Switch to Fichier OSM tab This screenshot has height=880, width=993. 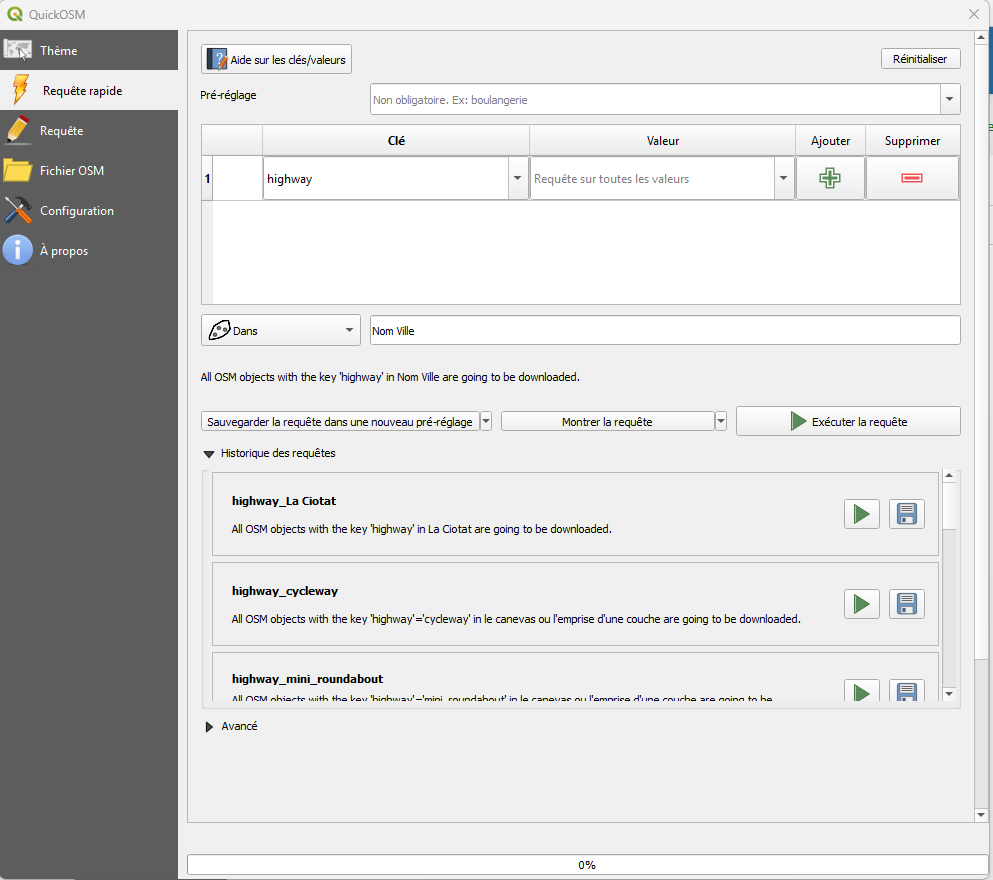(89, 170)
